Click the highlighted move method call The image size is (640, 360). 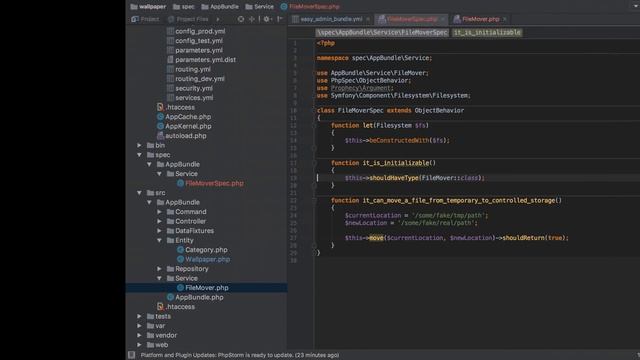tap(376, 238)
